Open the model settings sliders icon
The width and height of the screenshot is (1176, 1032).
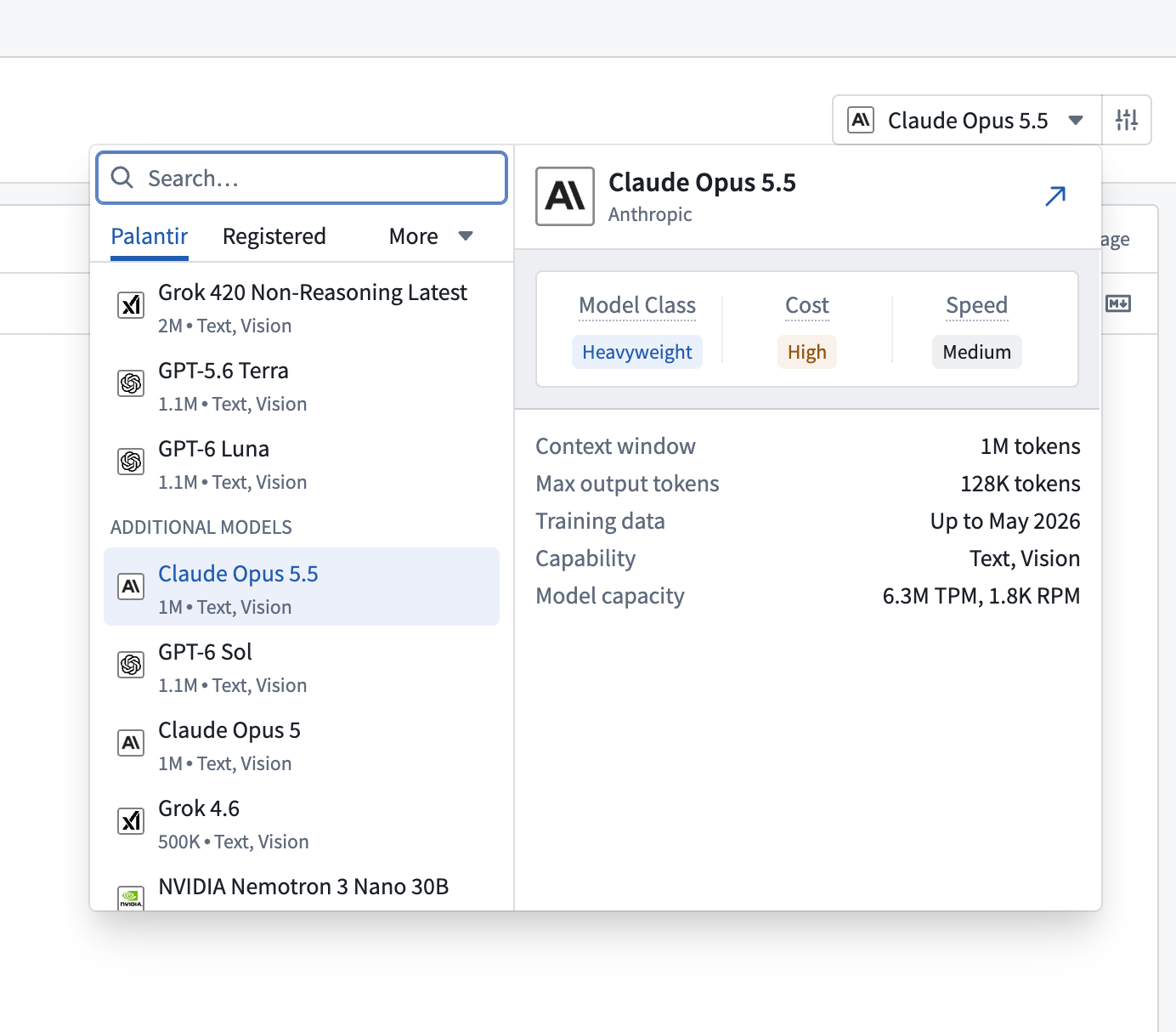[x=1127, y=120]
